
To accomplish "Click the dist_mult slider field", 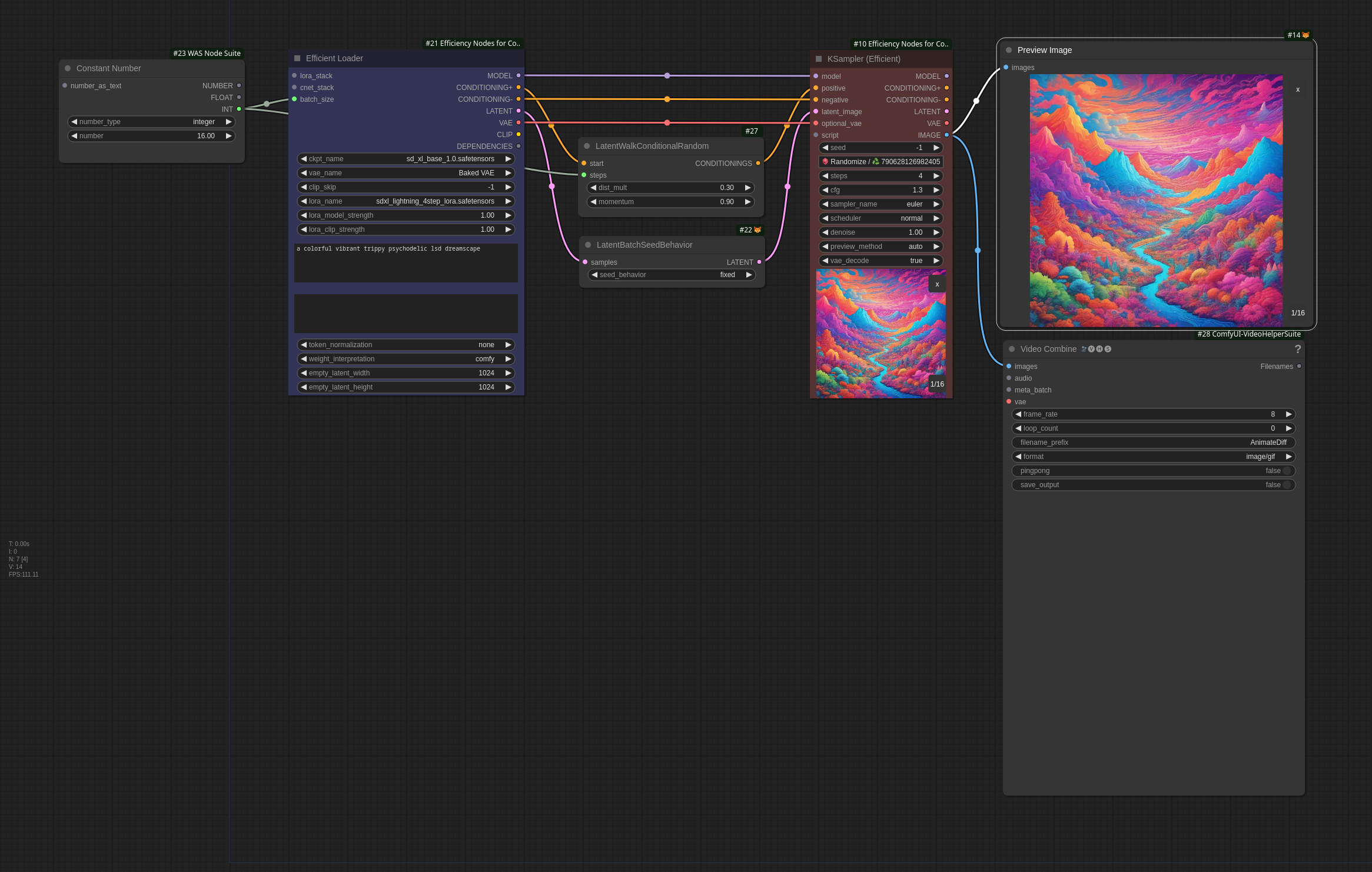I will (670, 188).
